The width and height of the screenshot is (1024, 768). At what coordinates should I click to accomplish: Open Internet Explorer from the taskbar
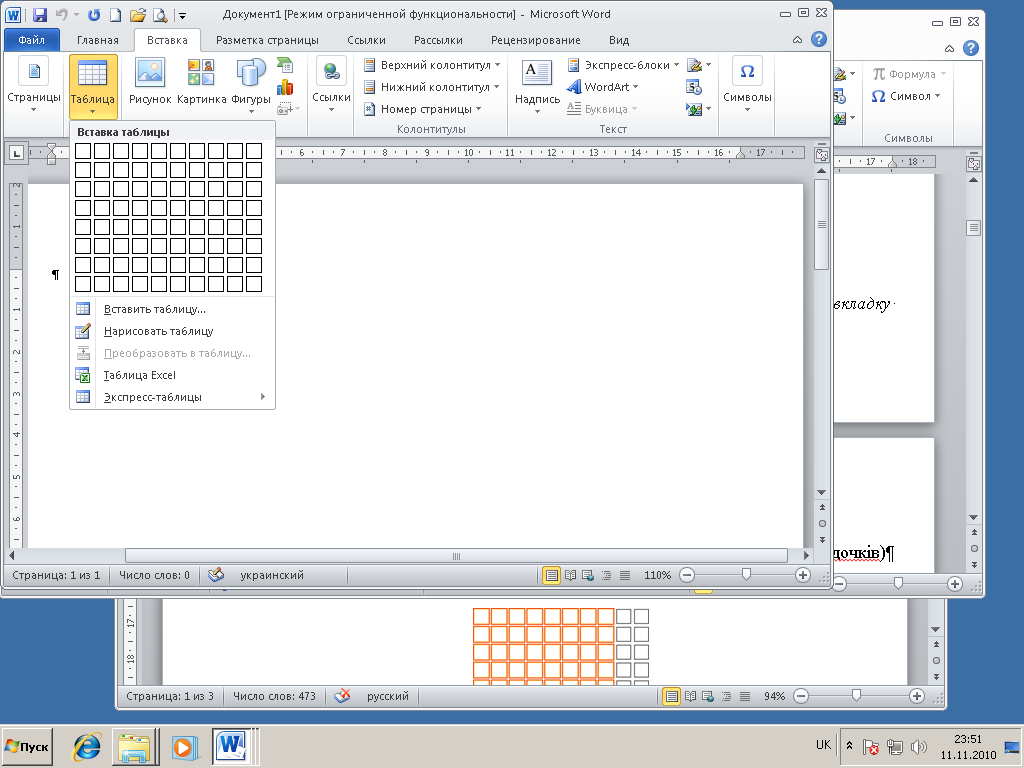point(87,746)
